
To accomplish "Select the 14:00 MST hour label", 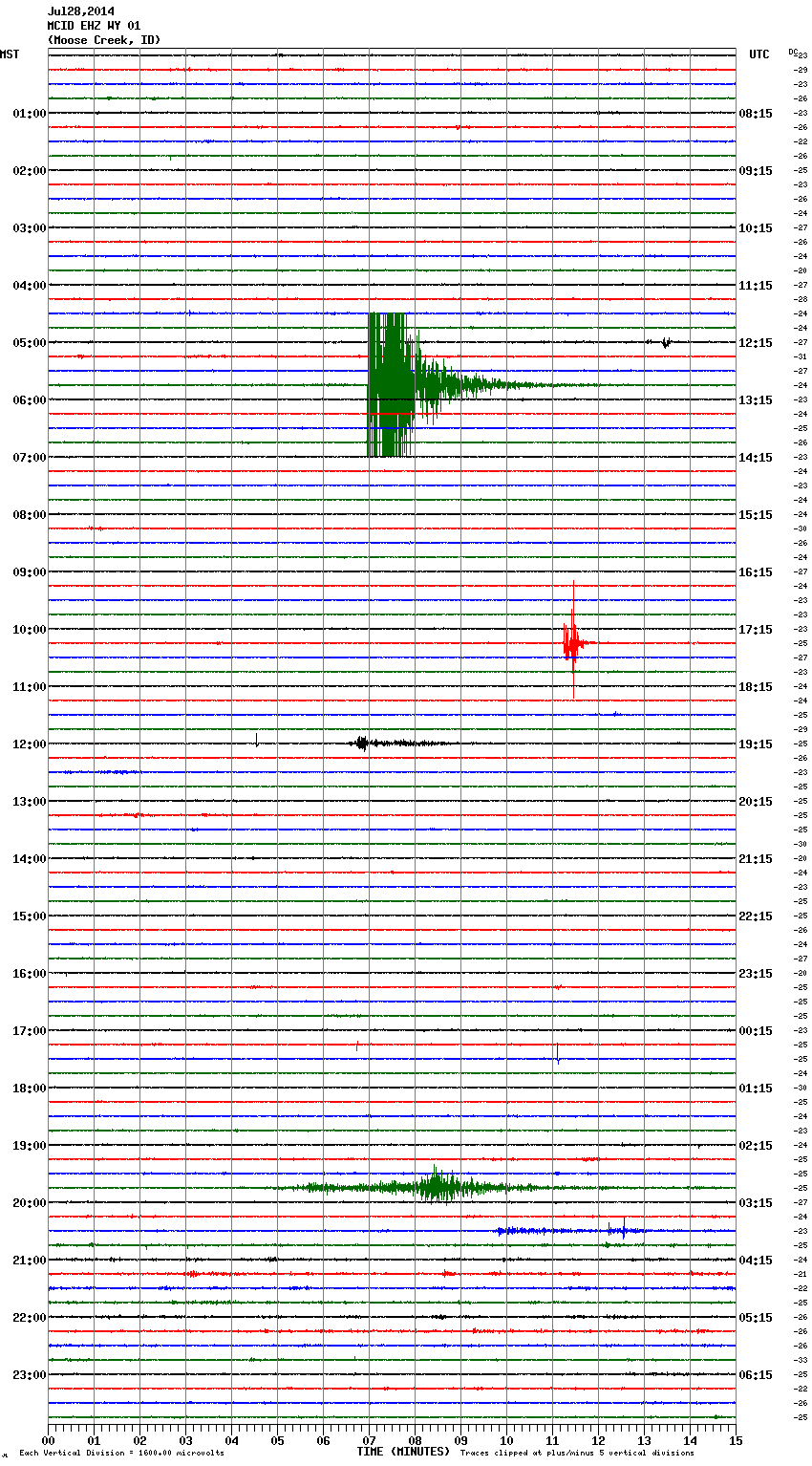I will click(30, 859).
